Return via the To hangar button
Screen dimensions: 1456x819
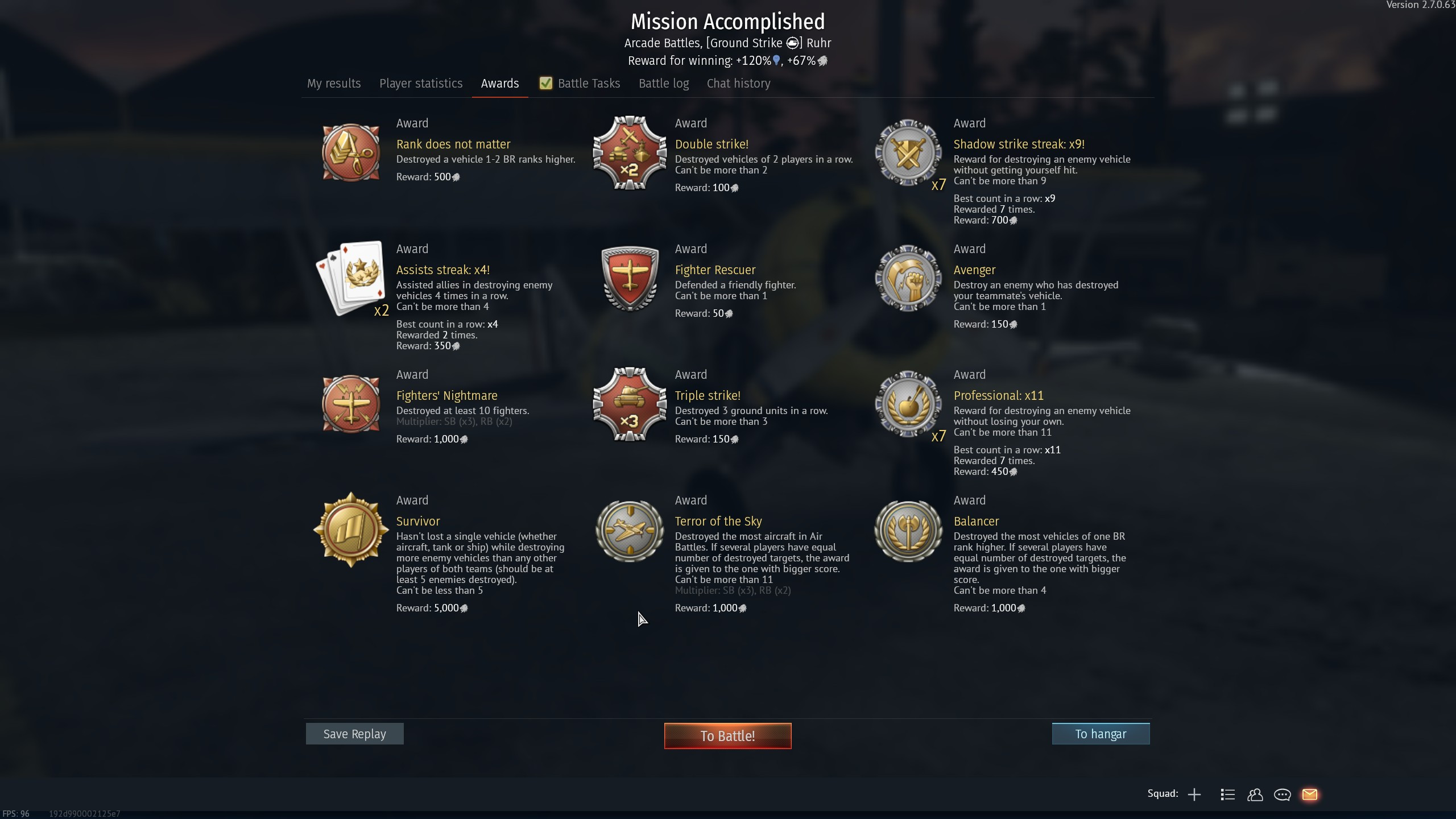click(x=1101, y=734)
